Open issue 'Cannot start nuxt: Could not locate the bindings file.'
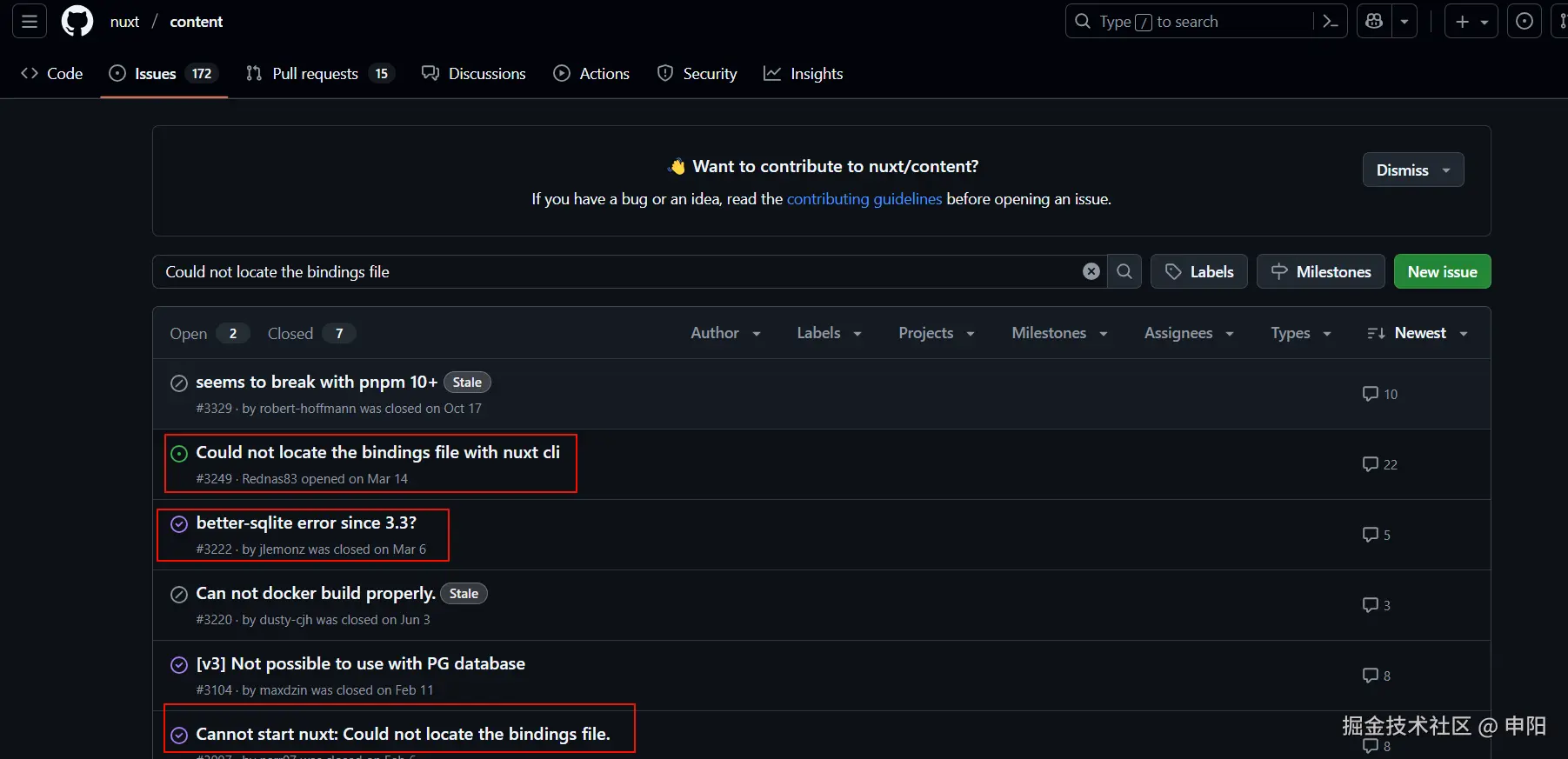Screen dimensions: 1568x759 403,734
